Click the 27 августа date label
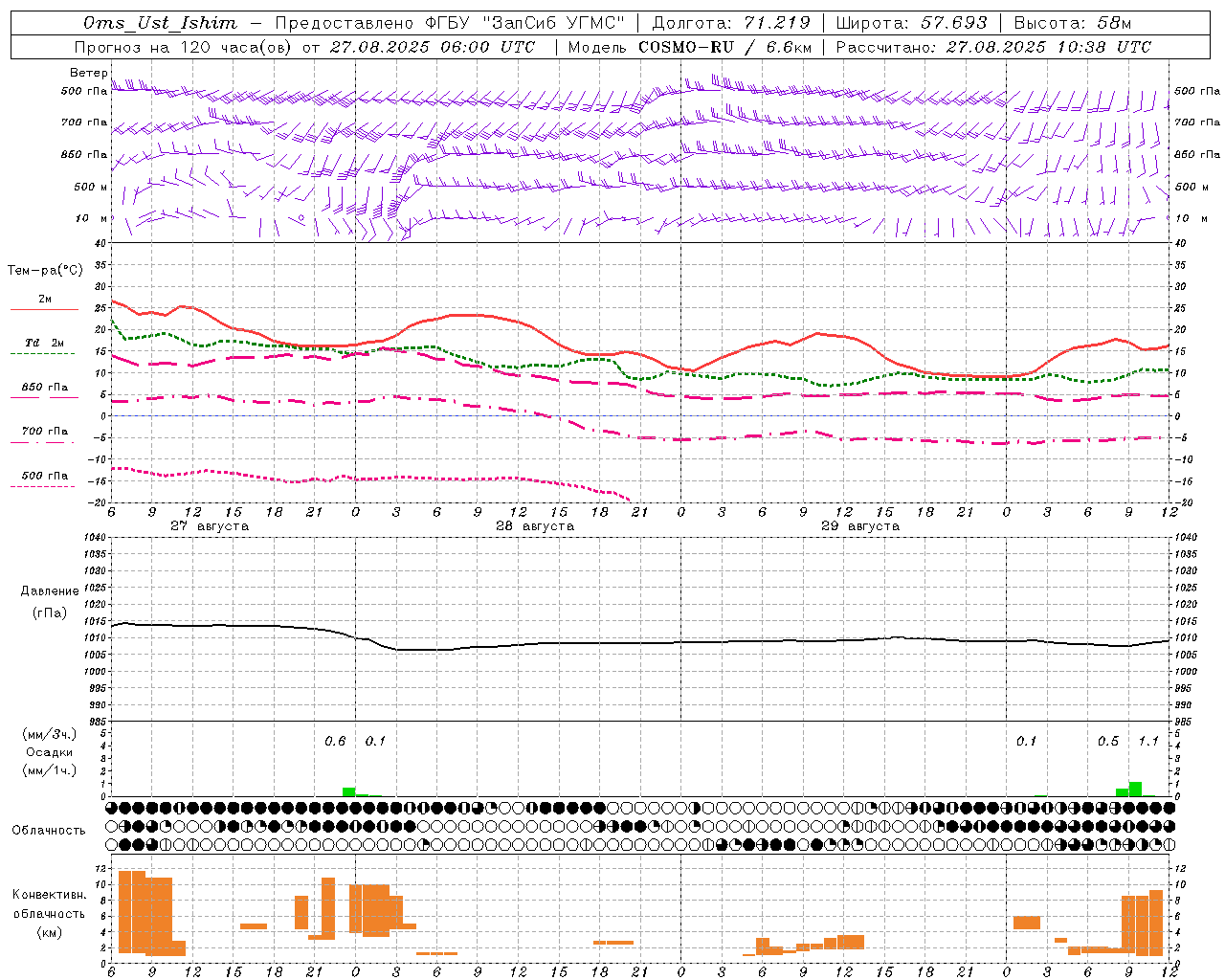The image size is (1225, 980). point(210,526)
